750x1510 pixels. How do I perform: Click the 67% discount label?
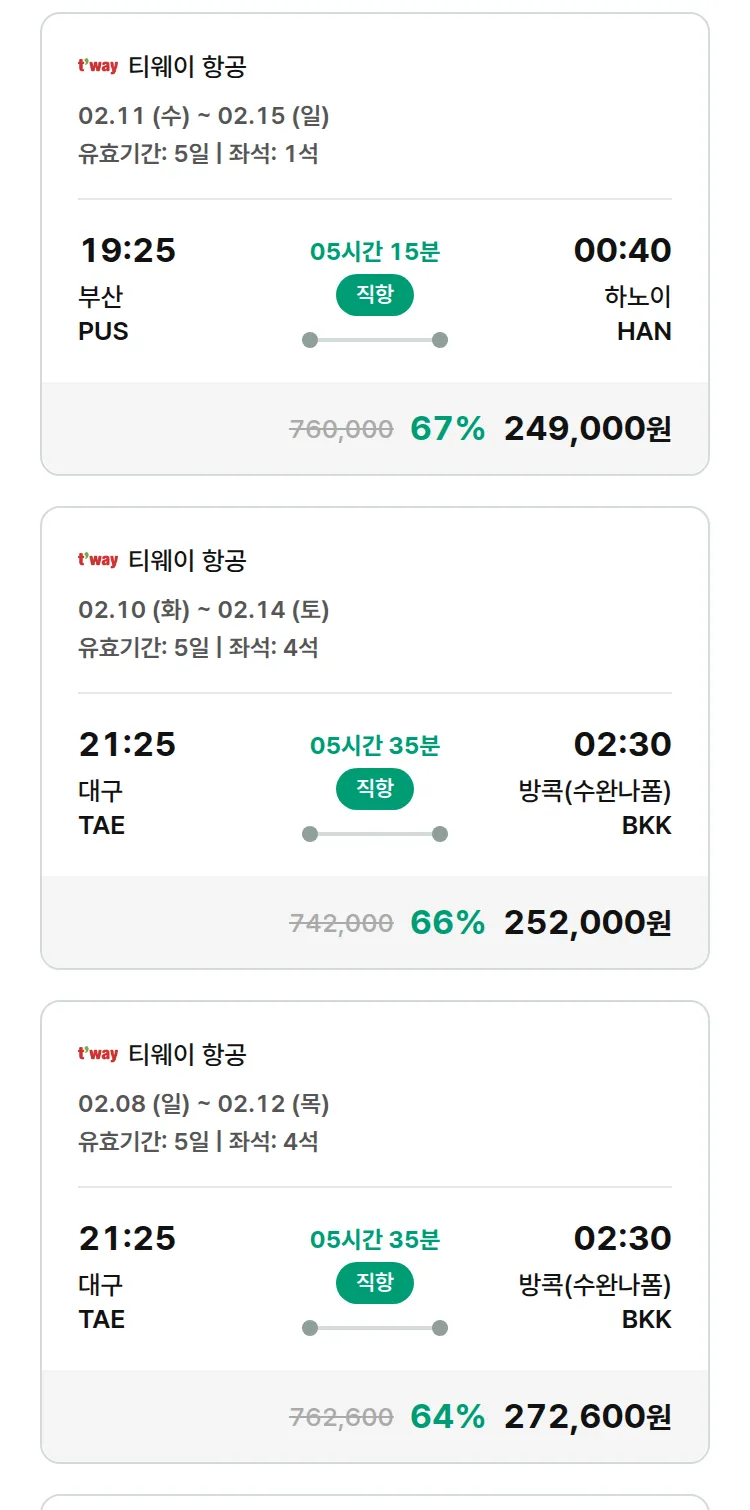click(x=447, y=429)
